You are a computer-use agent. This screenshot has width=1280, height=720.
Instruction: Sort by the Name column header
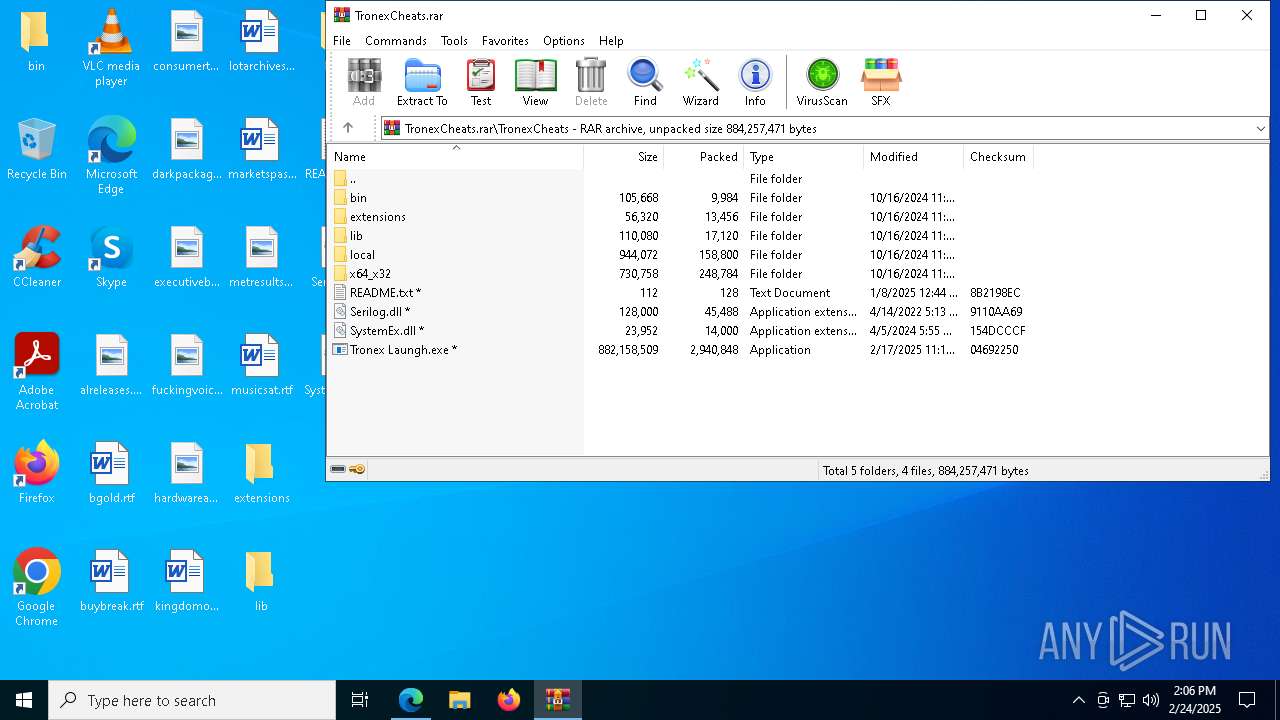tap(455, 157)
